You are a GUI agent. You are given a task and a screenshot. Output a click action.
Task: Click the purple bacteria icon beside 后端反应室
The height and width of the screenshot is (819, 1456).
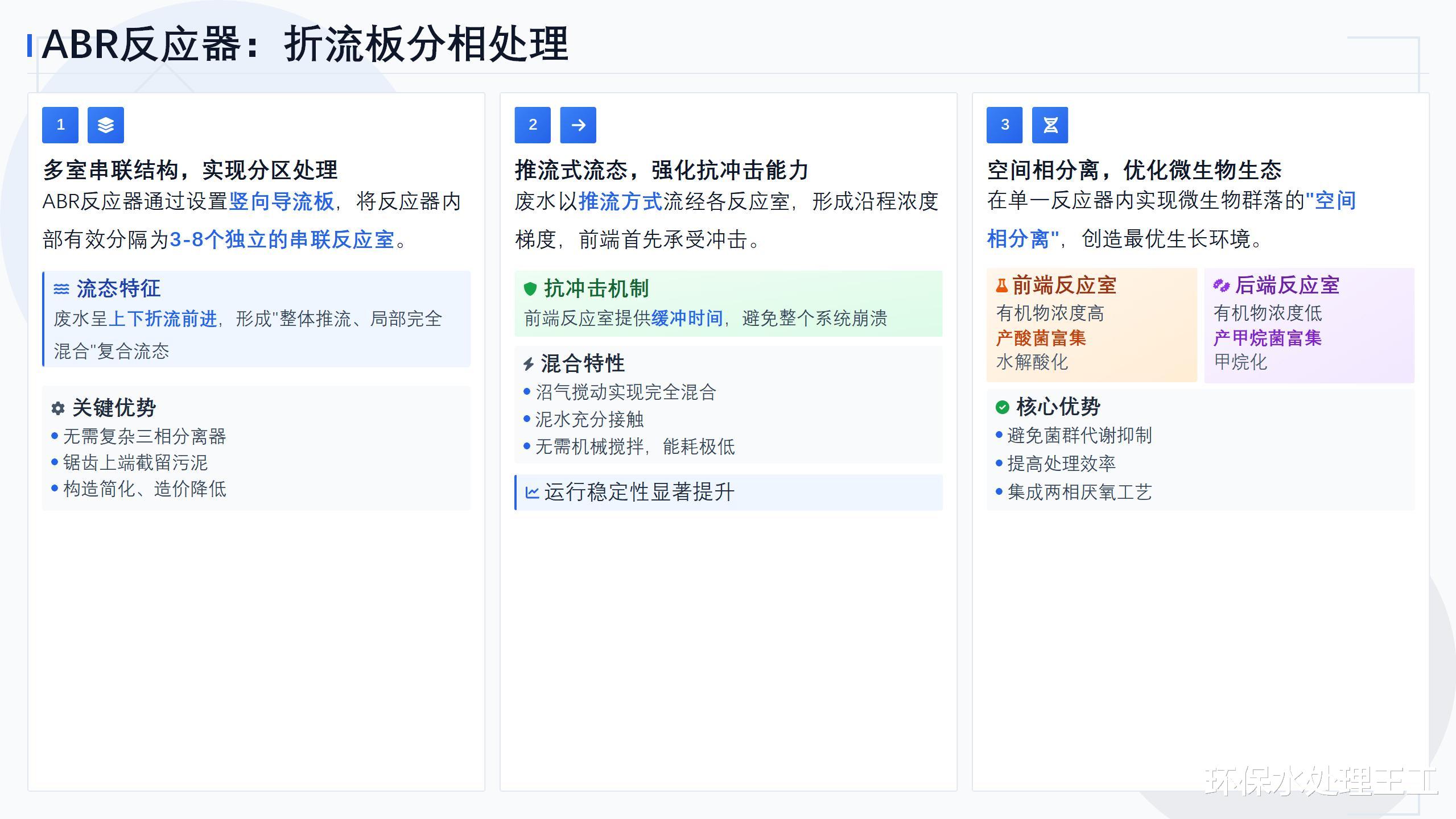pyautogui.click(x=1221, y=286)
